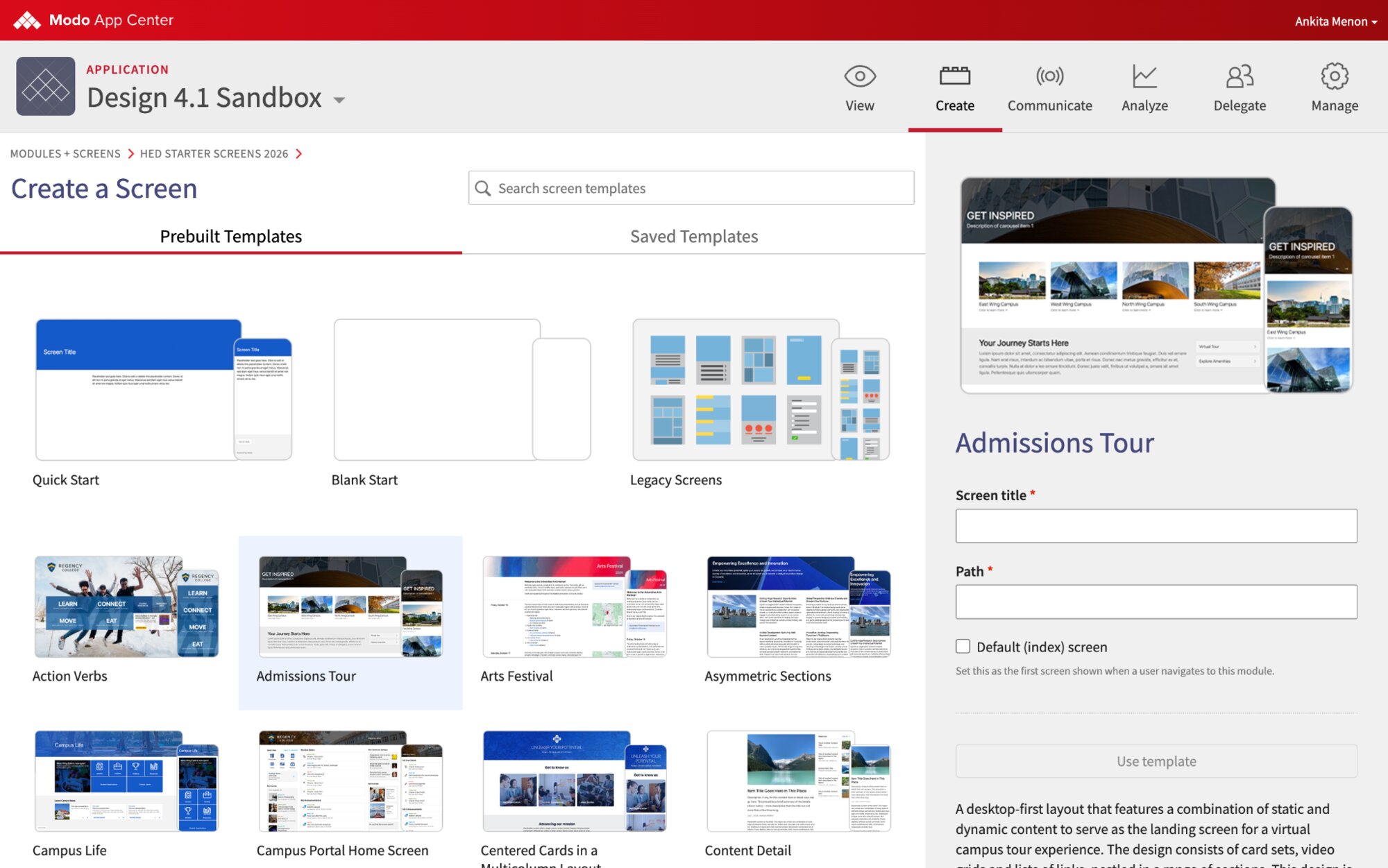Open the Delegate users icon

point(1239,76)
